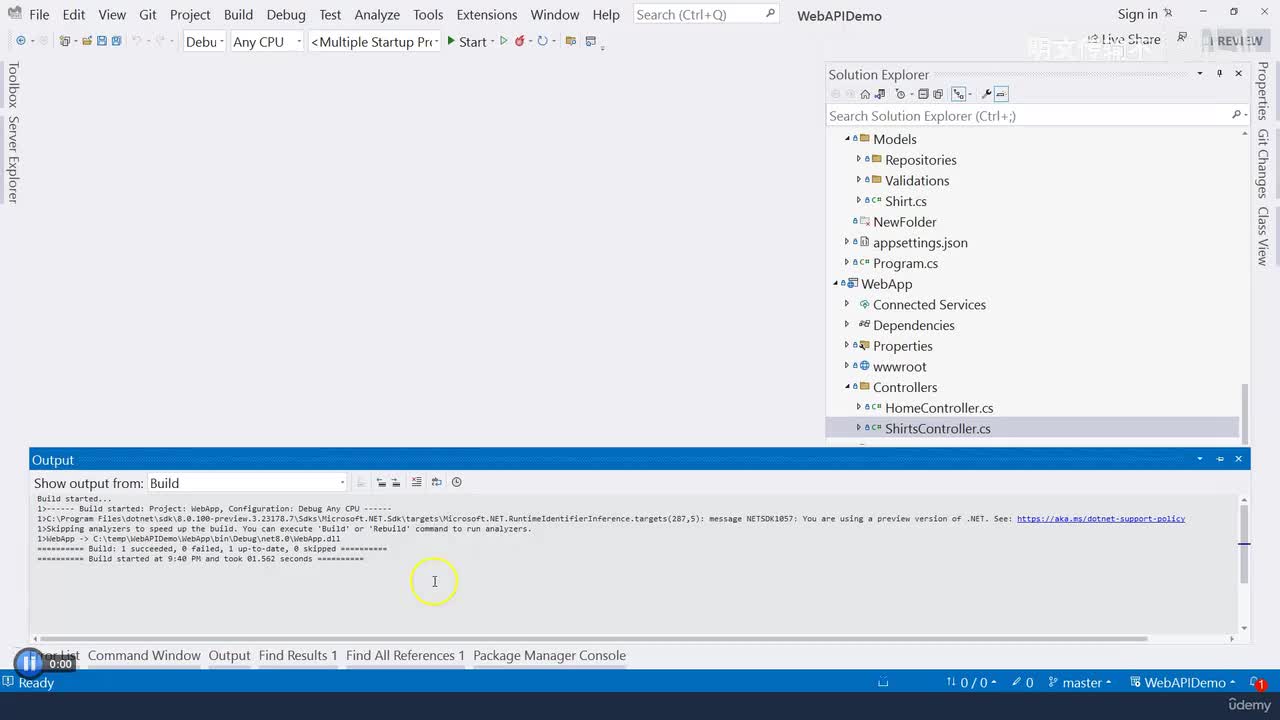1280x720 pixels.
Task: Open the Git menu
Action: 148,15
